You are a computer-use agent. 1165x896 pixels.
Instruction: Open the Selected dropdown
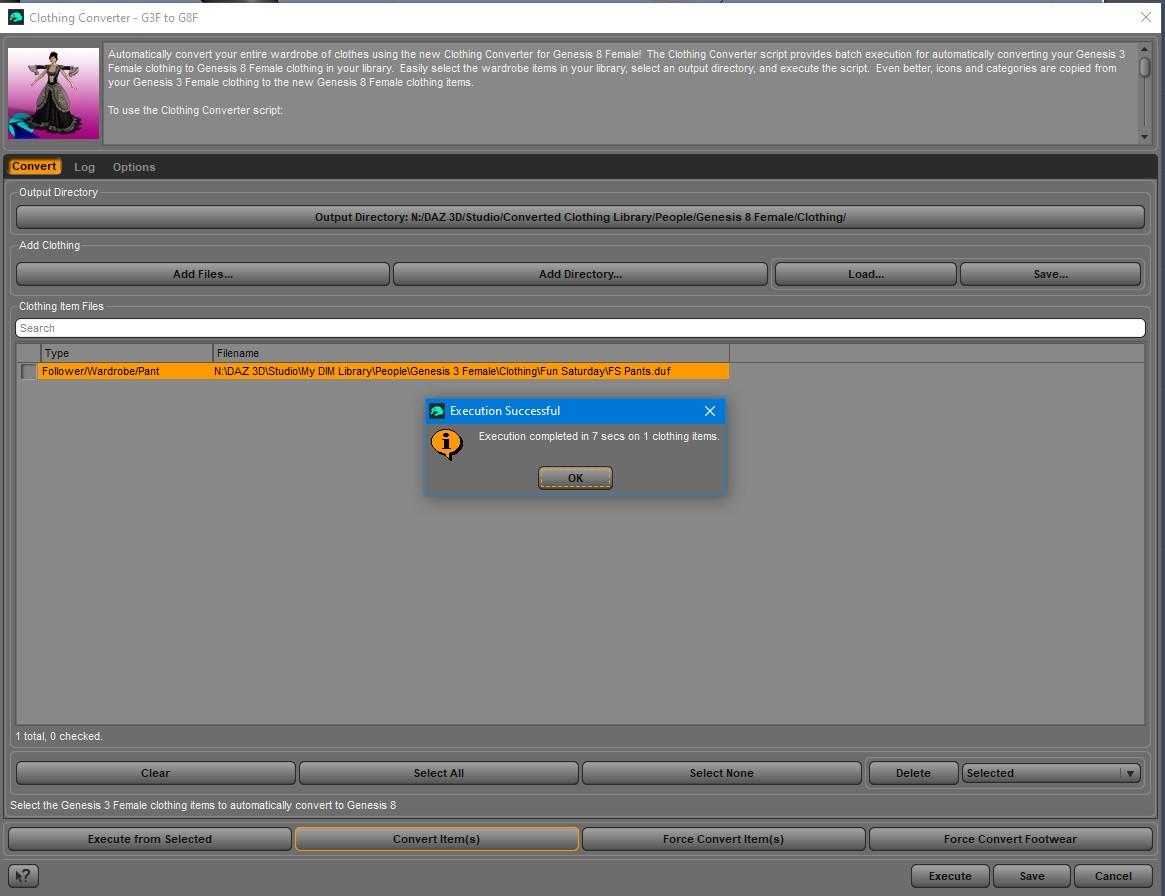pyautogui.click(x=1051, y=773)
